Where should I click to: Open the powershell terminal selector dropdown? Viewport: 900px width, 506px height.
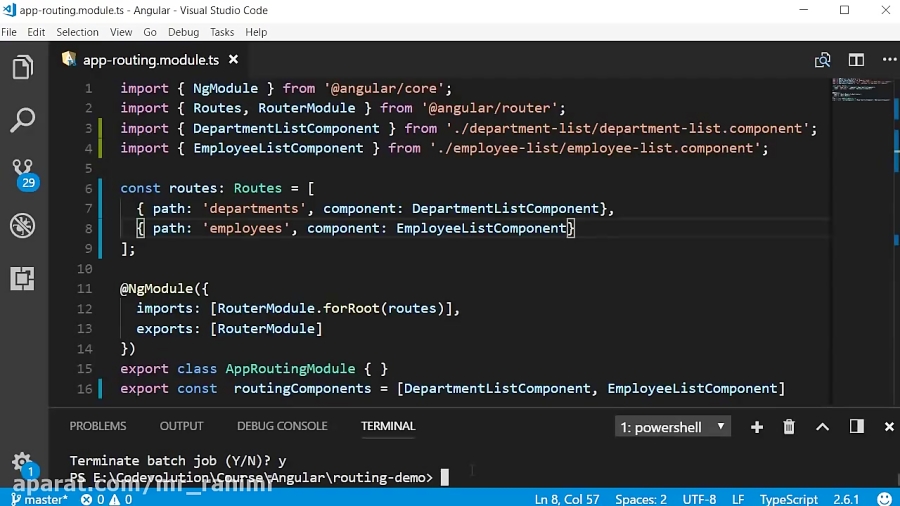[x=673, y=427]
